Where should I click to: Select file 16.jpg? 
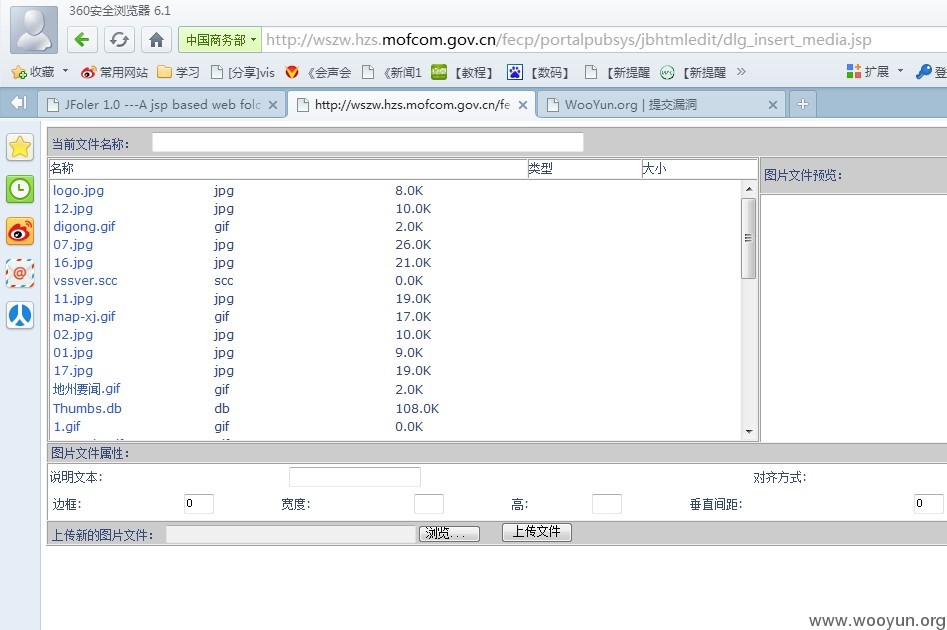point(73,263)
